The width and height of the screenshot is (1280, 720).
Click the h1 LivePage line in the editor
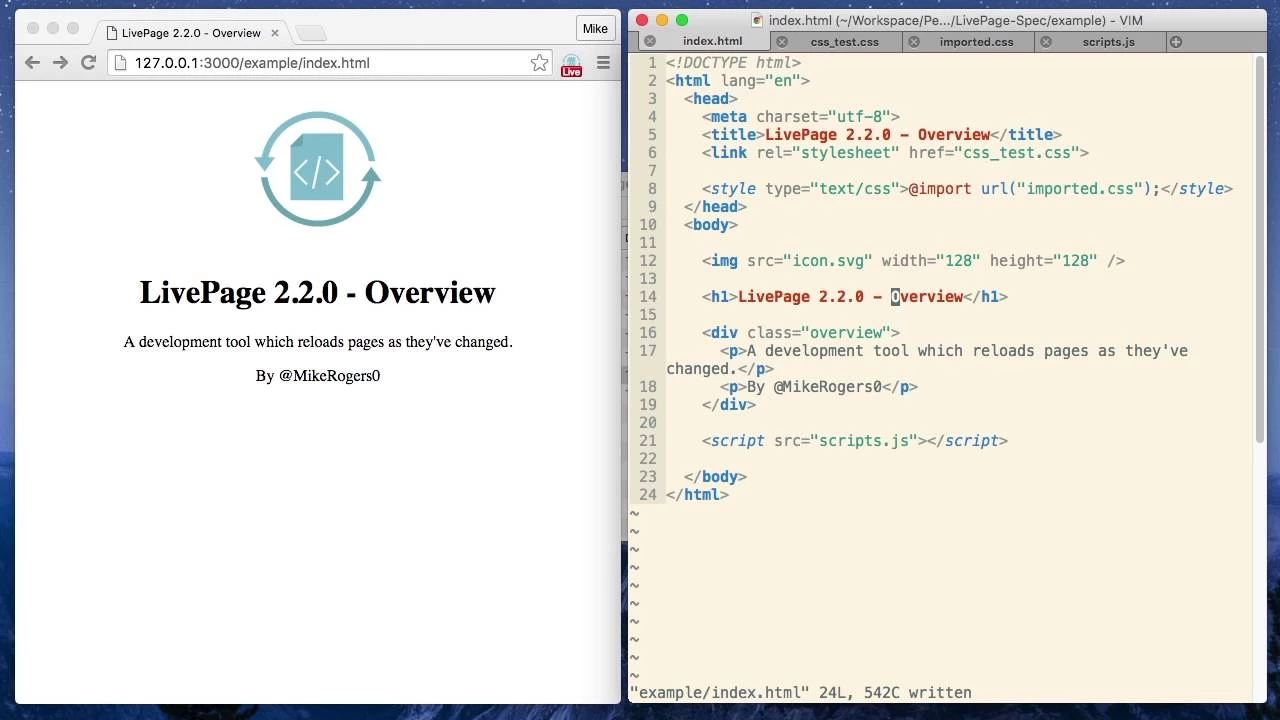click(x=855, y=297)
